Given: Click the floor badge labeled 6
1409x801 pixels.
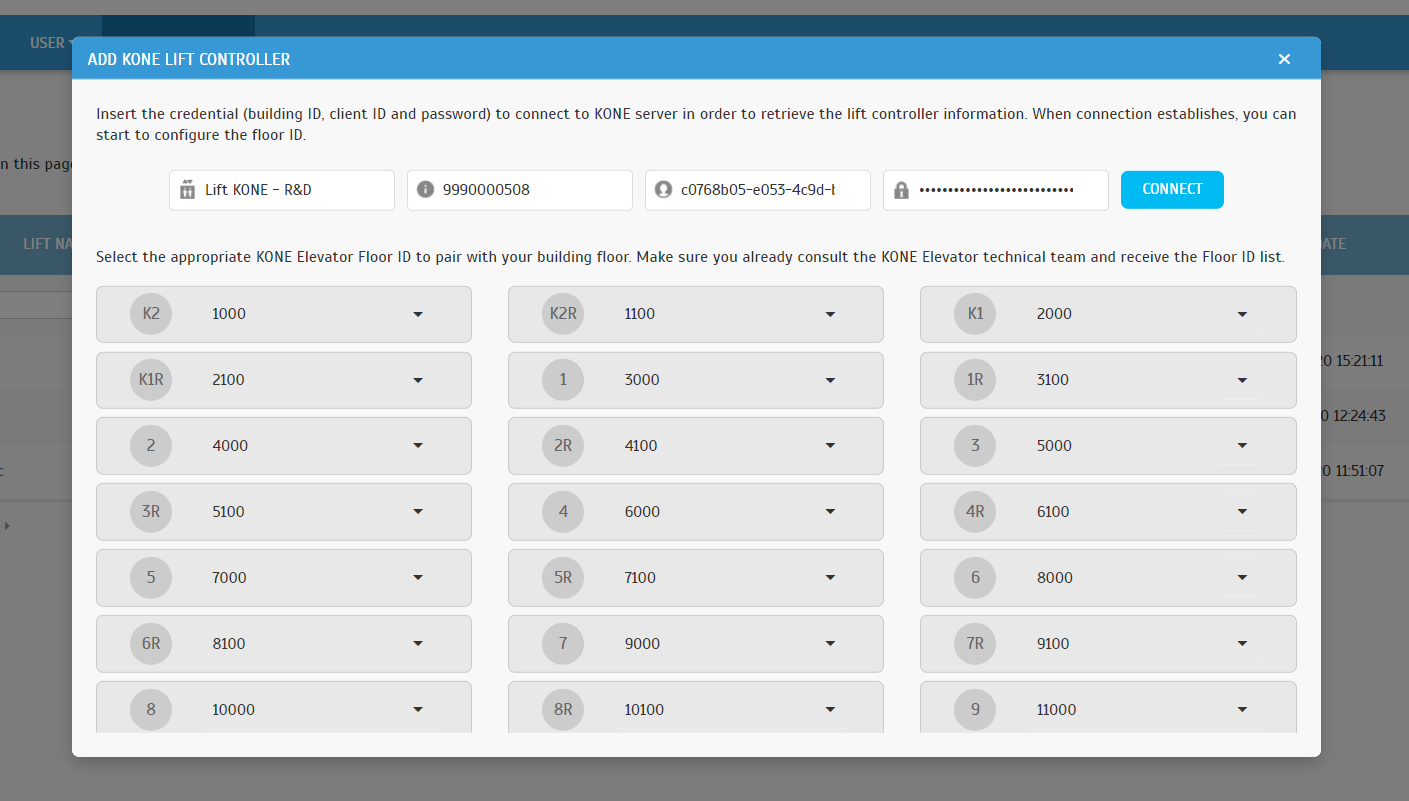Looking at the screenshot, I should click(x=975, y=578).
